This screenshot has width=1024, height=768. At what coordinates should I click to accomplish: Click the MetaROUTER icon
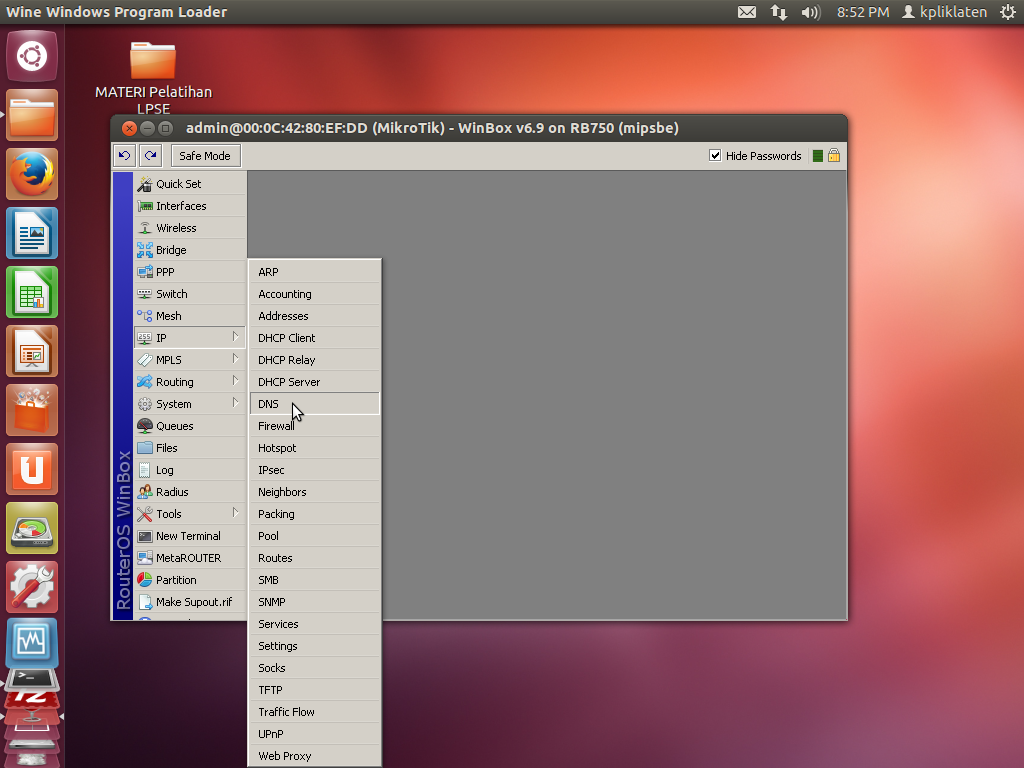pos(144,558)
